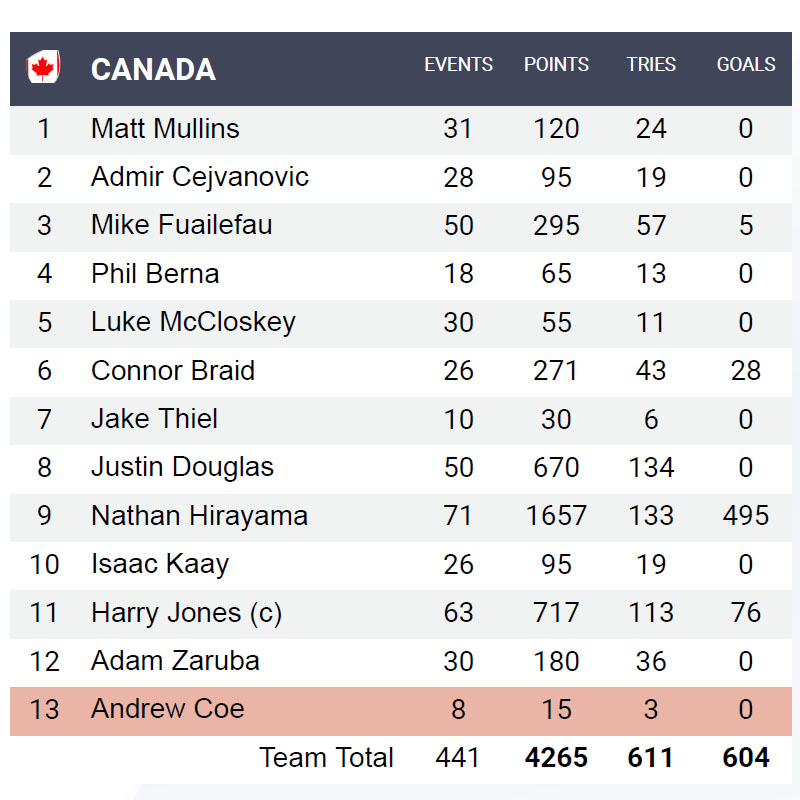The image size is (800, 800).
Task: Open captain Harry Jones's profile
Action: point(186,613)
